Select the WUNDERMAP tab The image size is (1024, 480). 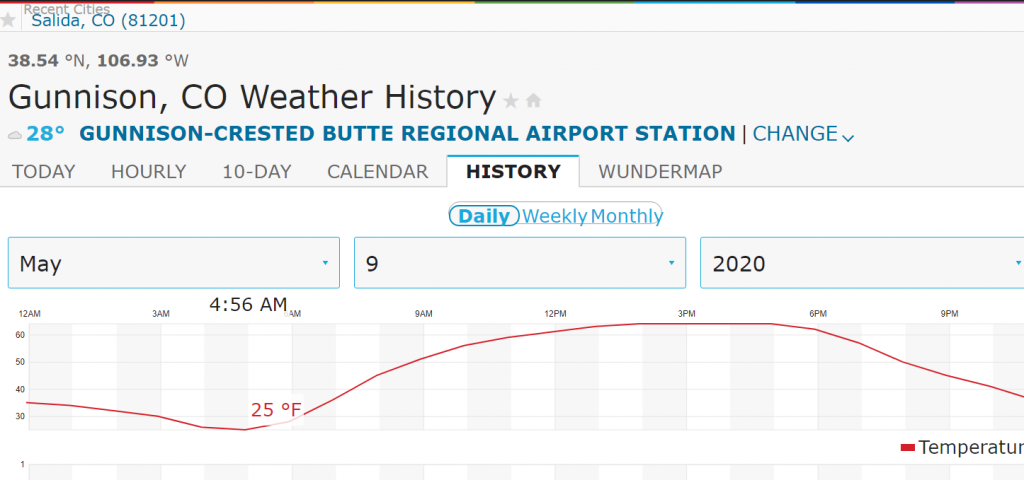pyautogui.click(x=660, y=171)
